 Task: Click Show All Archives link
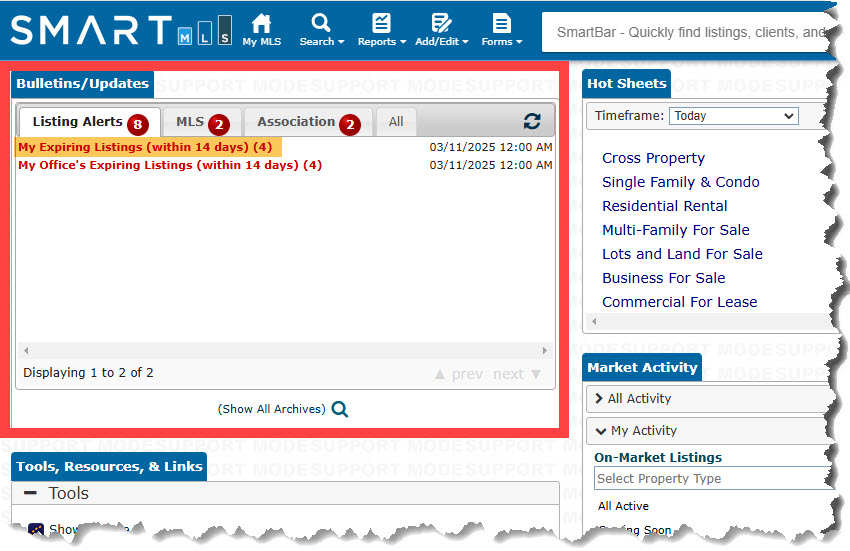click(272, 409)
